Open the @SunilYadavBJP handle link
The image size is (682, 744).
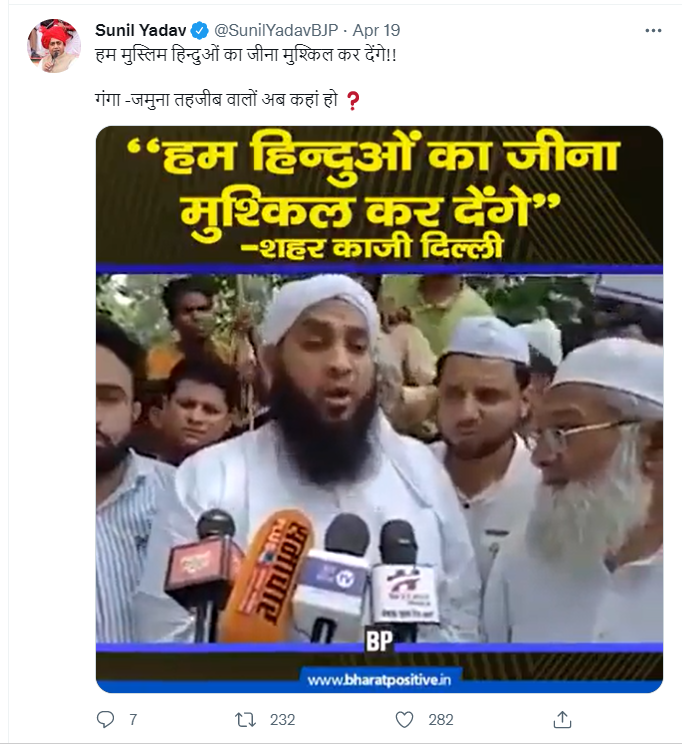coord(276,30)
